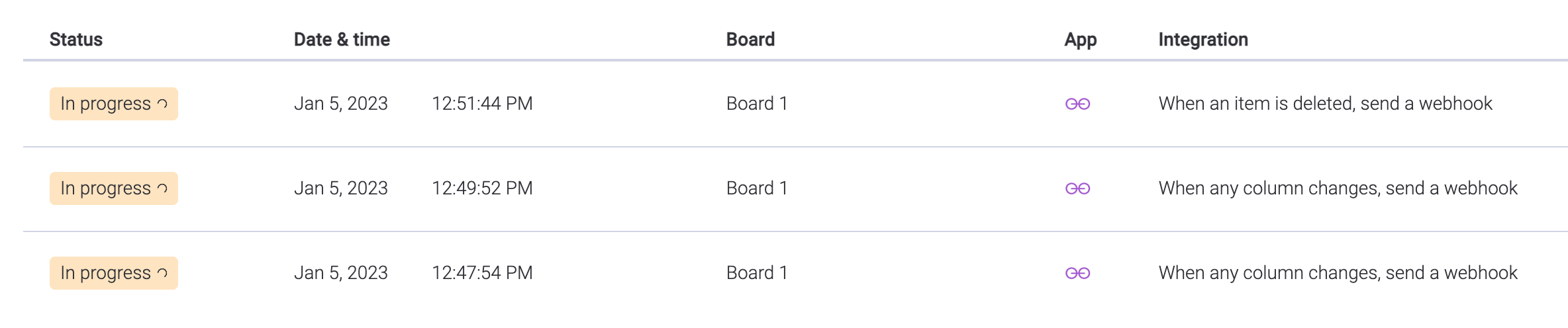Sort by the Status column header
Image resolution: width=1568 pixels, height=328 pixels.
pyautogui.click(x=76, y=40)
